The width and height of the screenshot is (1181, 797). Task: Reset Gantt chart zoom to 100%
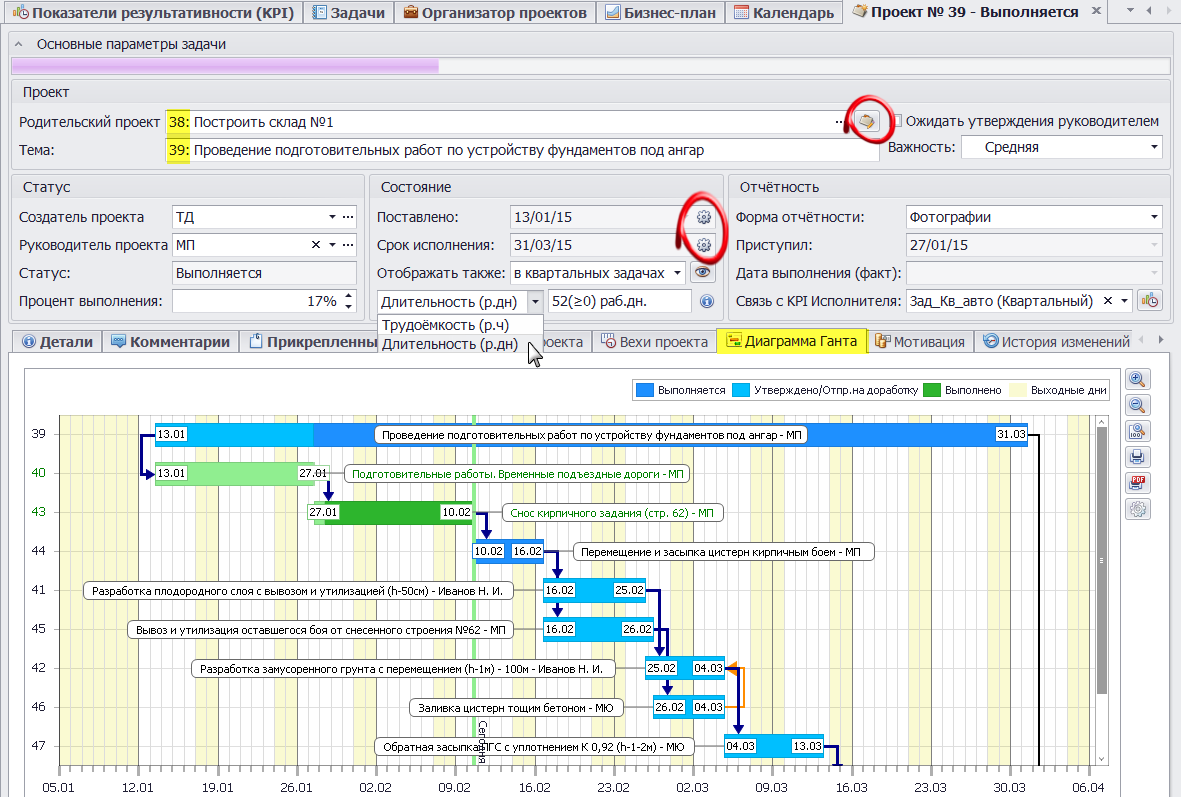point(1137,431)
